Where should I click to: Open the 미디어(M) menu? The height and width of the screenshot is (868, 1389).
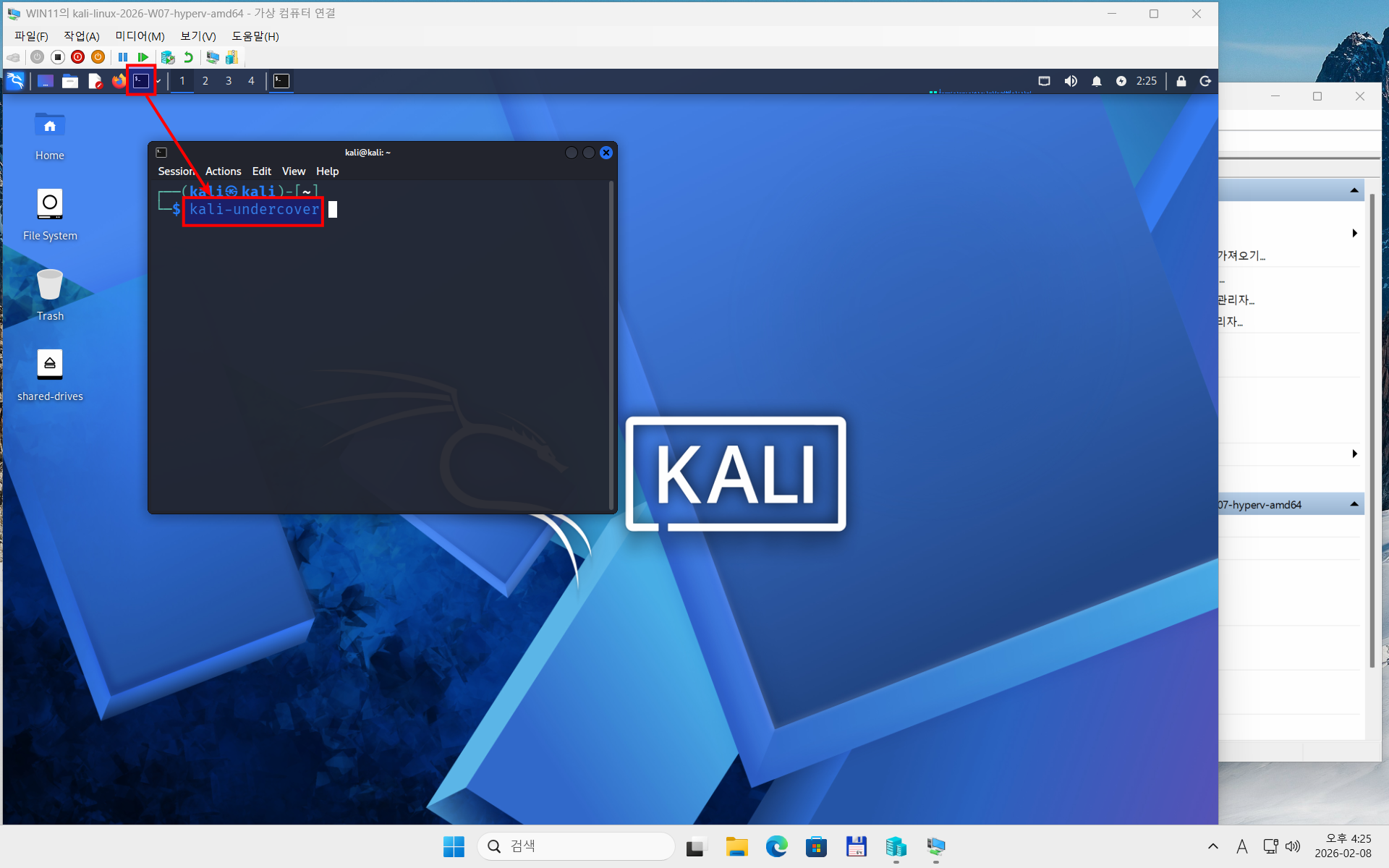[x=140, y=36]
